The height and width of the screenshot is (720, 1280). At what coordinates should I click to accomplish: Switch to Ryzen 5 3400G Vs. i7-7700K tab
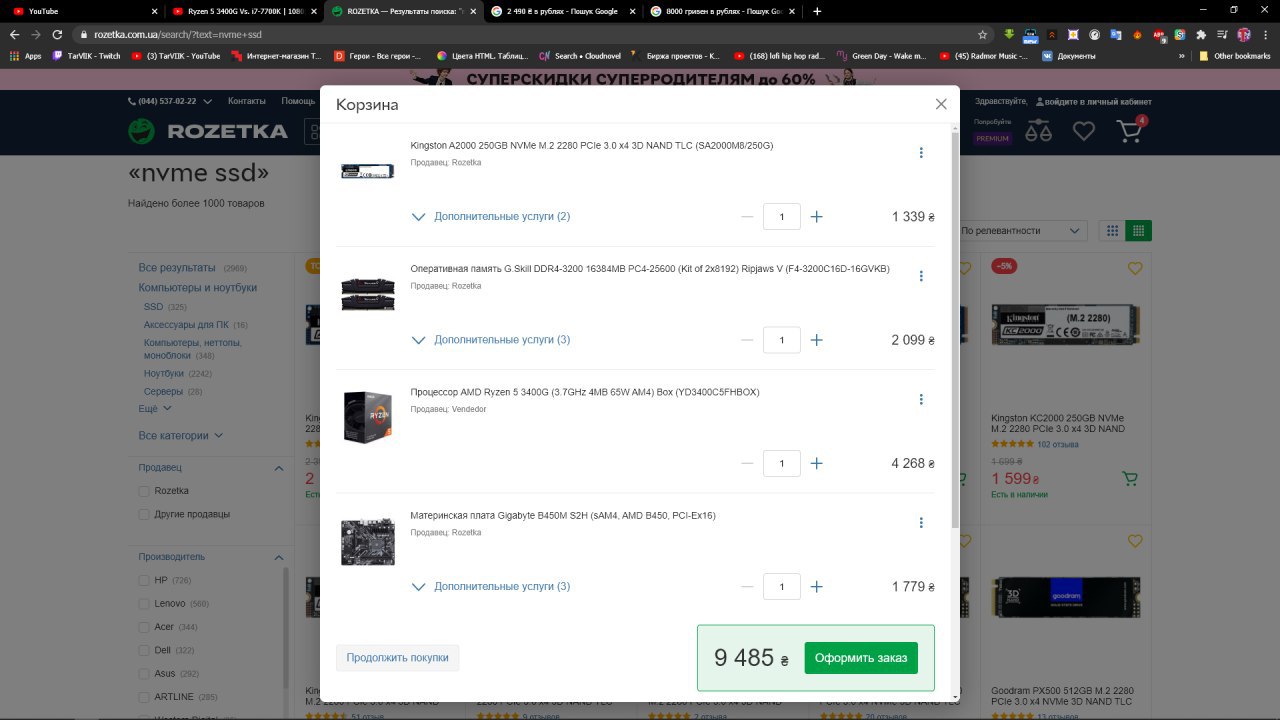[244, 11]
